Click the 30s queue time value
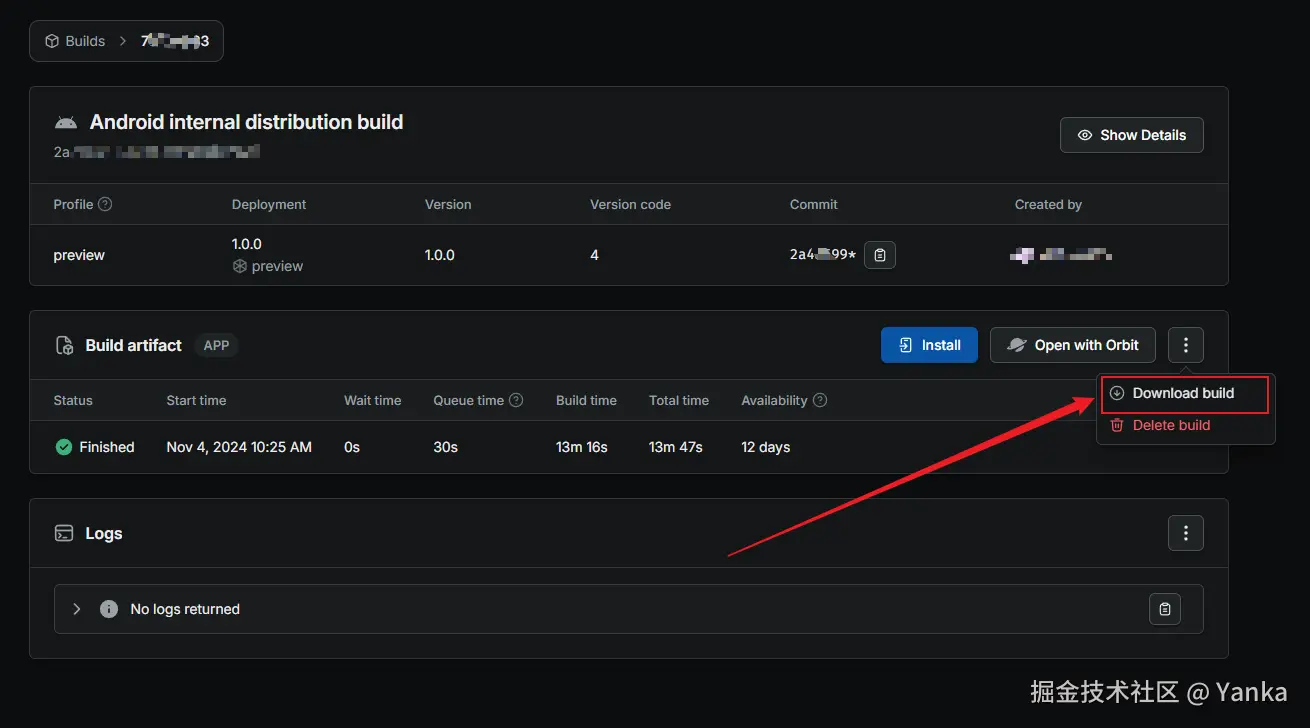This screenshot has width=1310, height=728. pos(446,447)
